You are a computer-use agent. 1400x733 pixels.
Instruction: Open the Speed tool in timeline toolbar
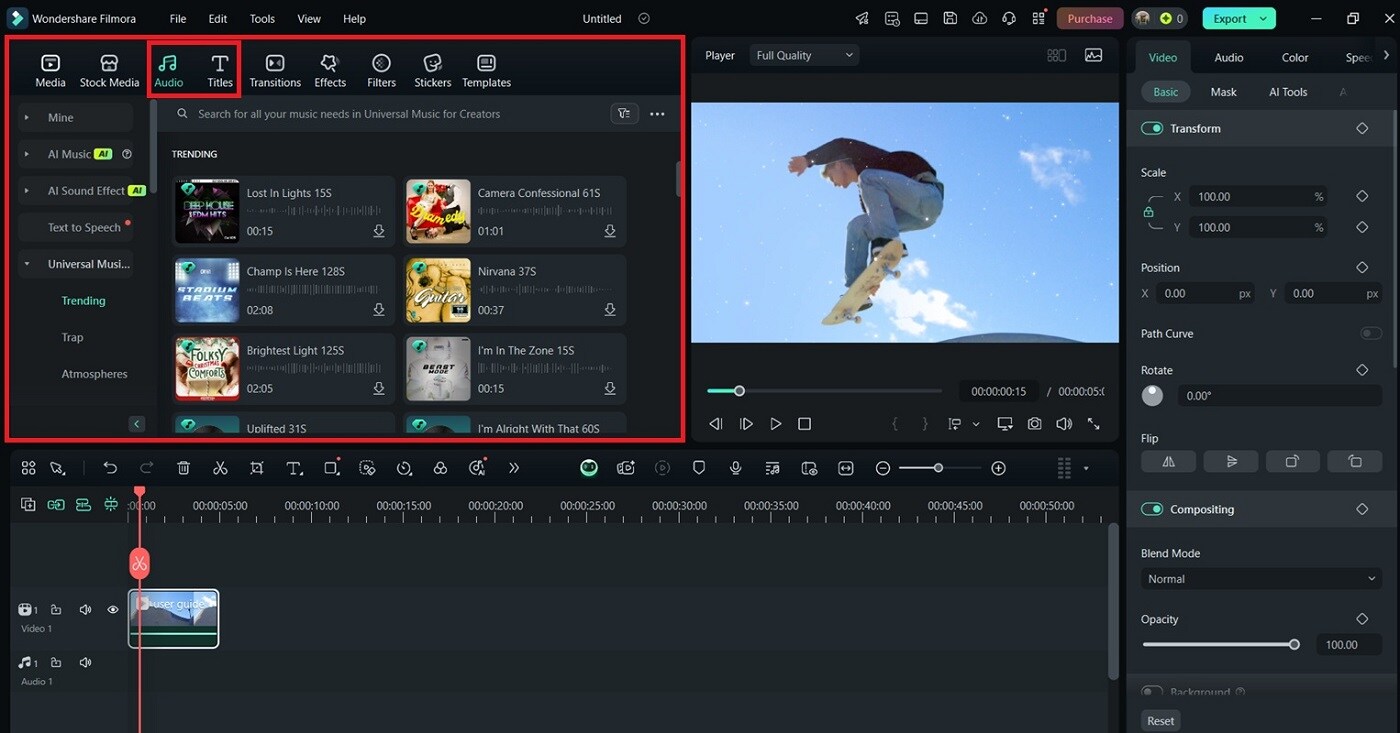[x=404, y=468]
